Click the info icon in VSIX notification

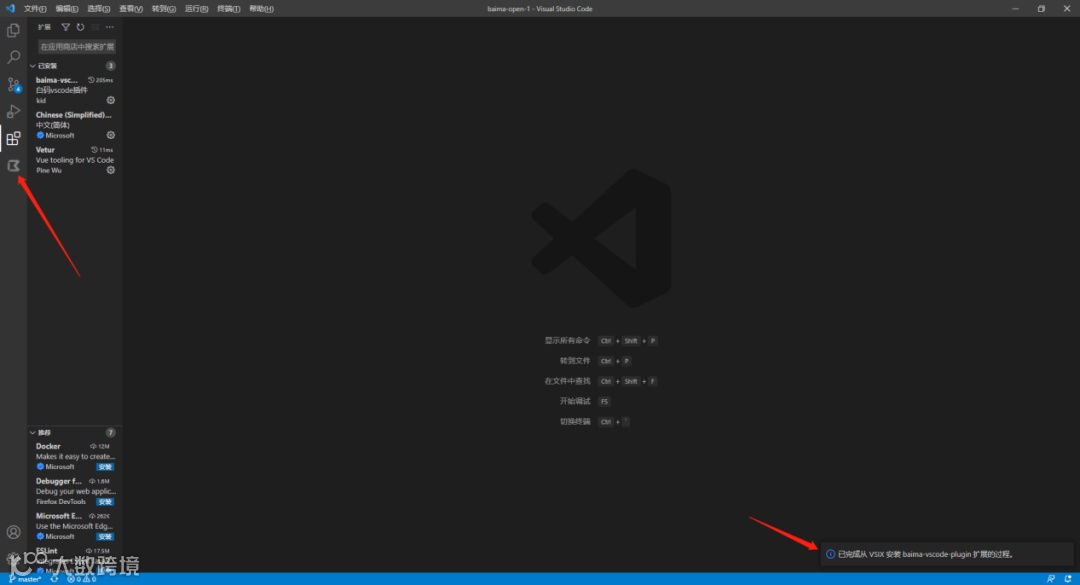pos(830,554)
